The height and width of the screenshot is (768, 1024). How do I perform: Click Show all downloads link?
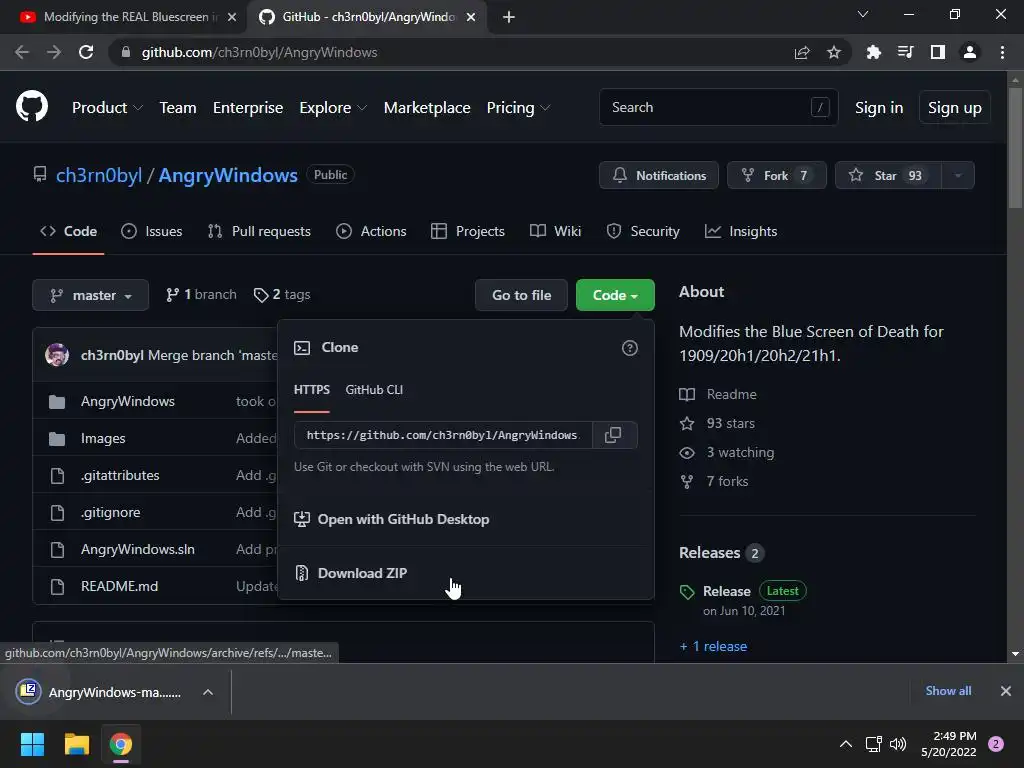(948, 691)
